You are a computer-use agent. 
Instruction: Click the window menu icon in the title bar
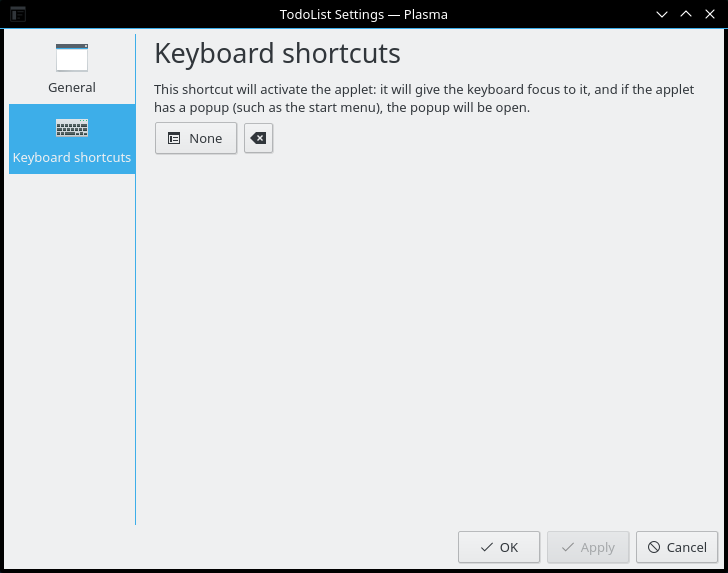[18, 14]
